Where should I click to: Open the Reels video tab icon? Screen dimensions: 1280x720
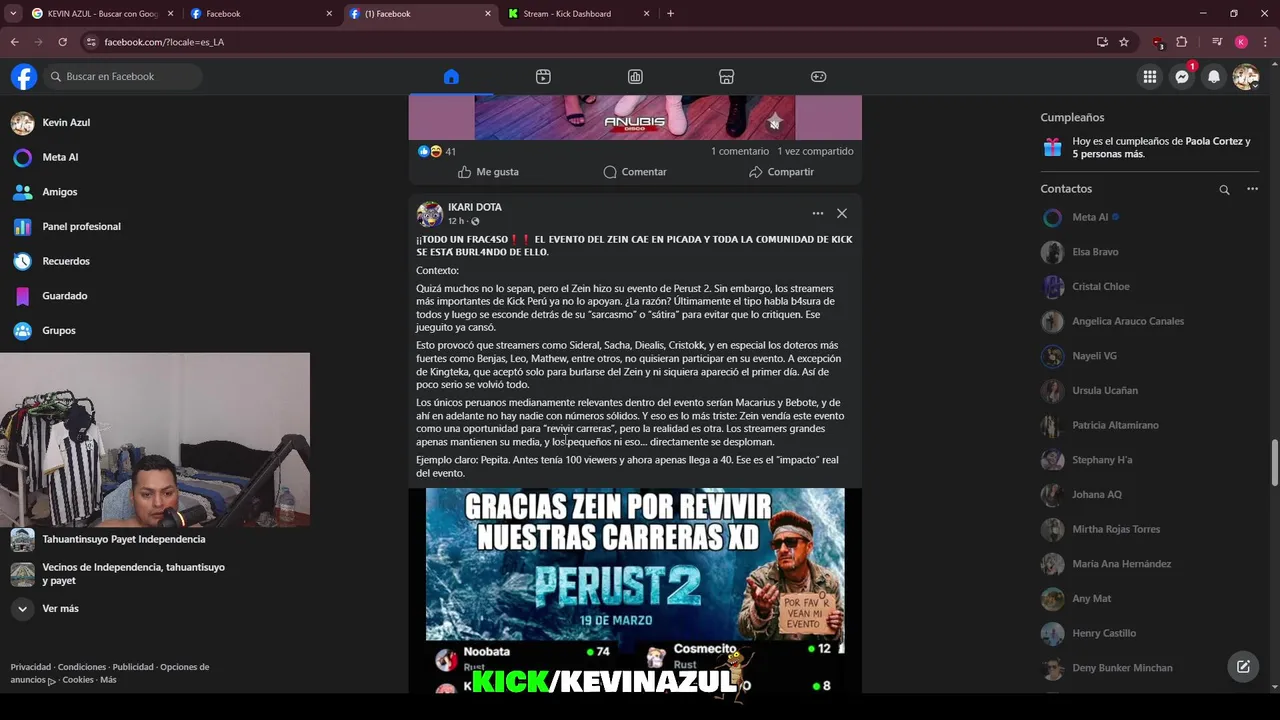543,77
